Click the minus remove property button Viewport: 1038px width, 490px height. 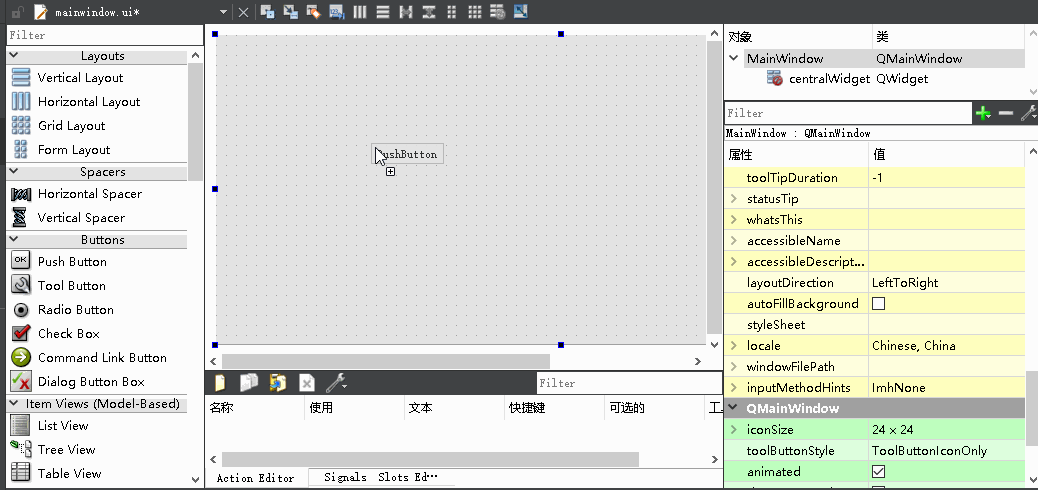point(1006,113)
